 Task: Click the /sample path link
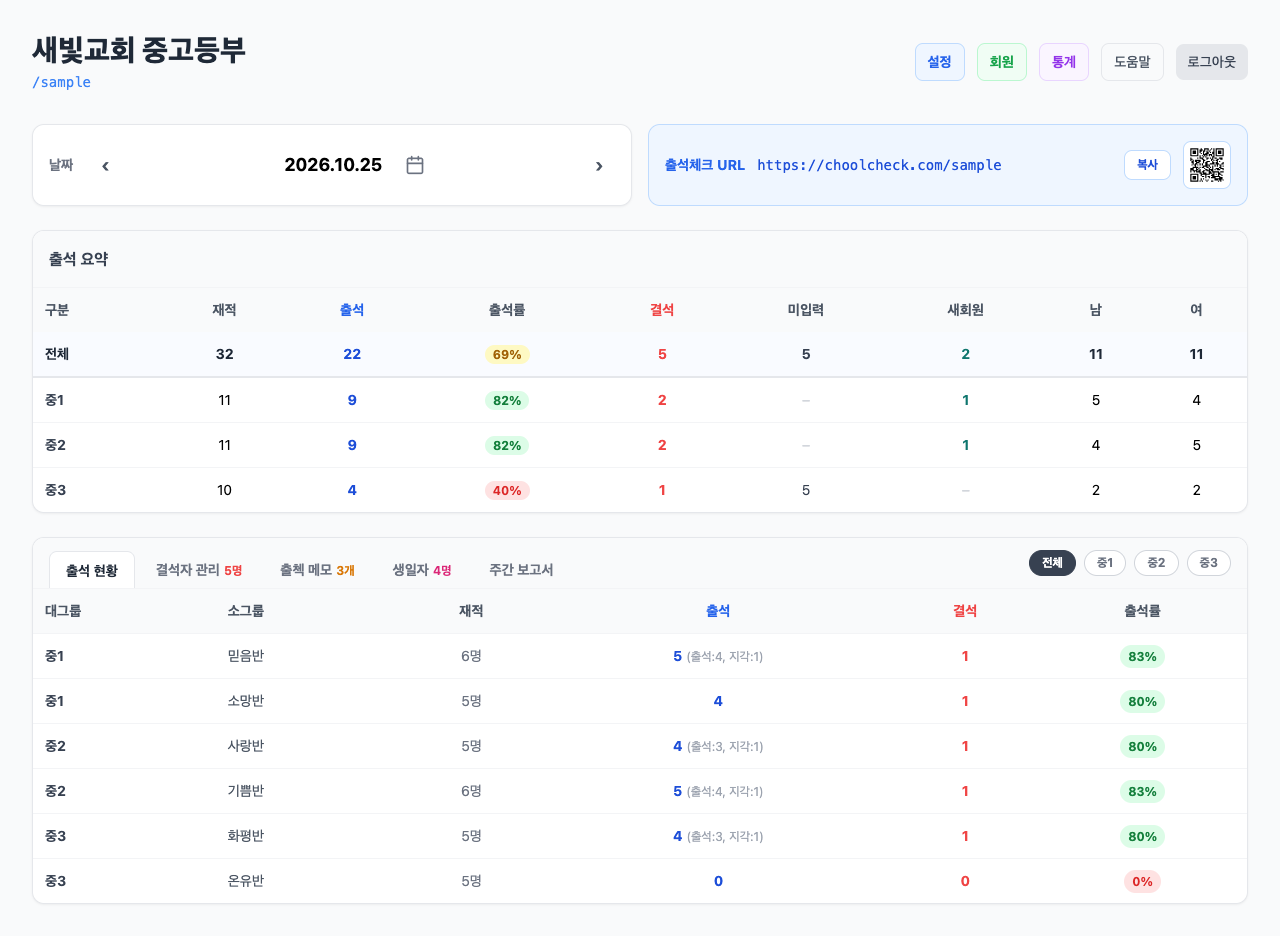tap(61, 82)
